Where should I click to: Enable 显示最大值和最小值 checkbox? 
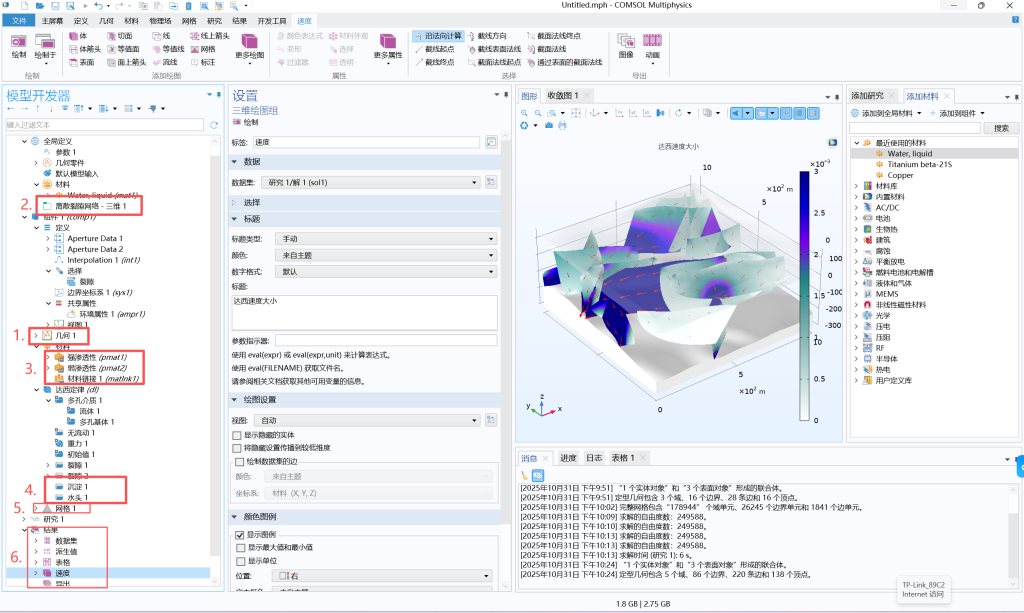(x=238, y=548)
